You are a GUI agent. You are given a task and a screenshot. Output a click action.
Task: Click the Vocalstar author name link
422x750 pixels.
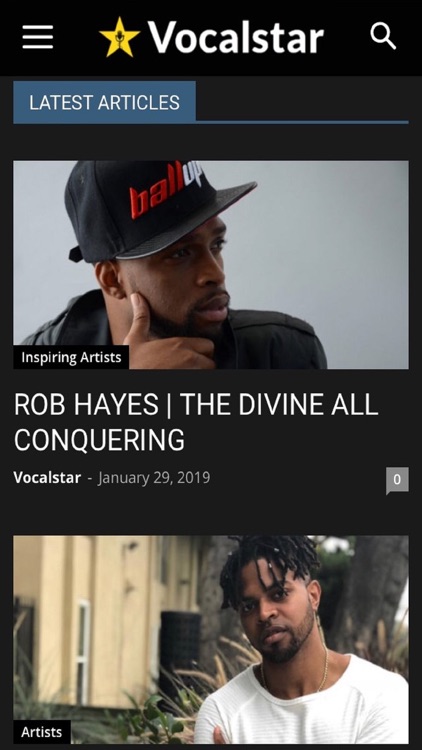click(x=47, y=477)
